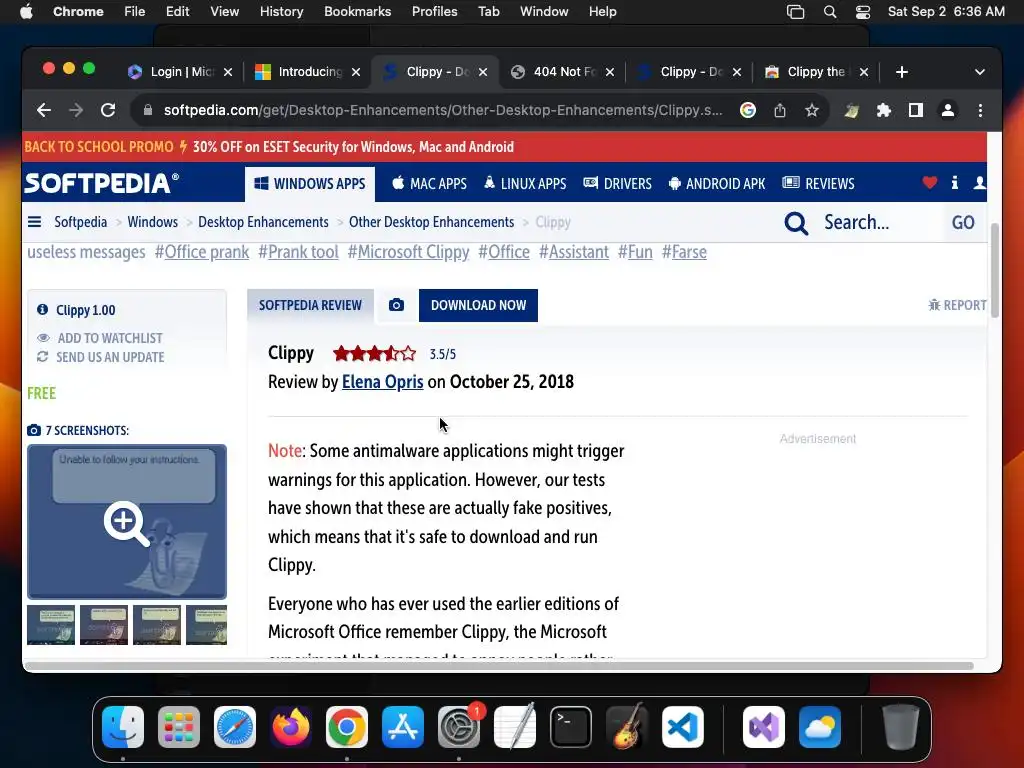1024x768 pixels.
Task: Open the Google icon in the address bar
Action: [x=748, y=110]
